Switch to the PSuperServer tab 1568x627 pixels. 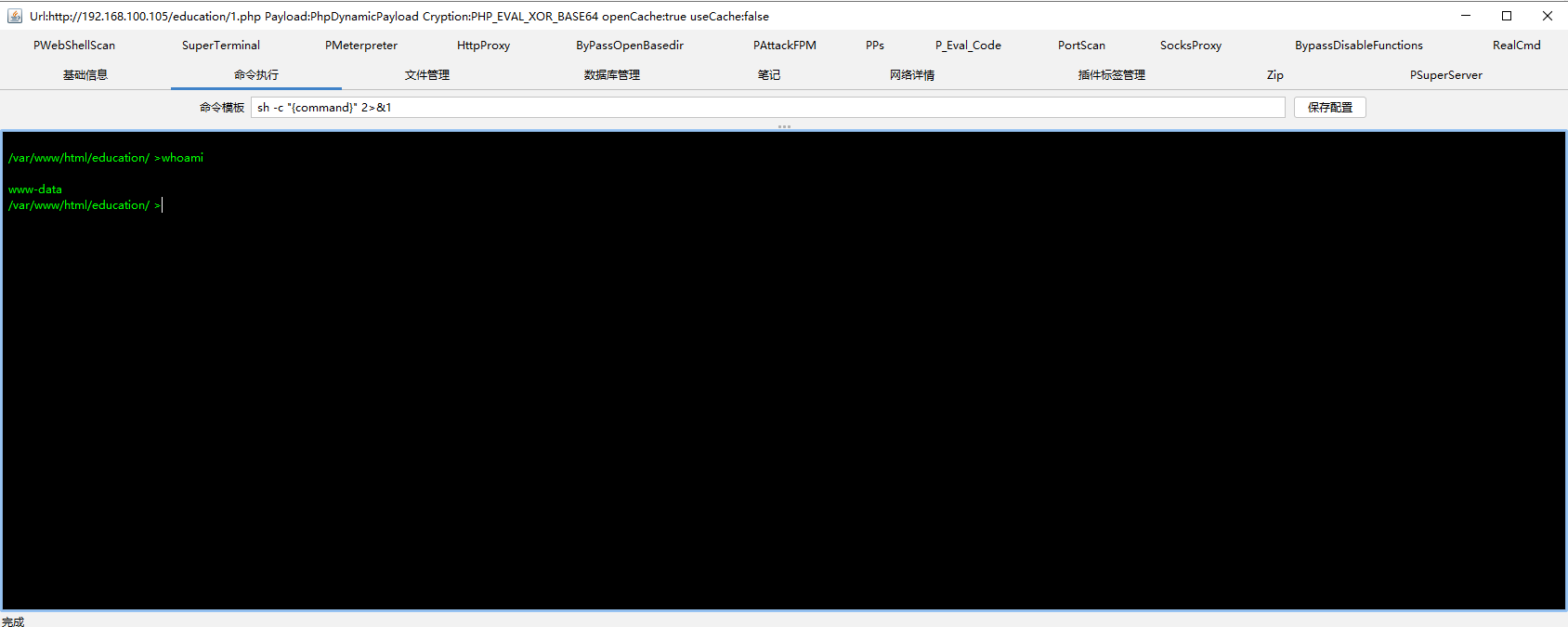pos(1446,74)
